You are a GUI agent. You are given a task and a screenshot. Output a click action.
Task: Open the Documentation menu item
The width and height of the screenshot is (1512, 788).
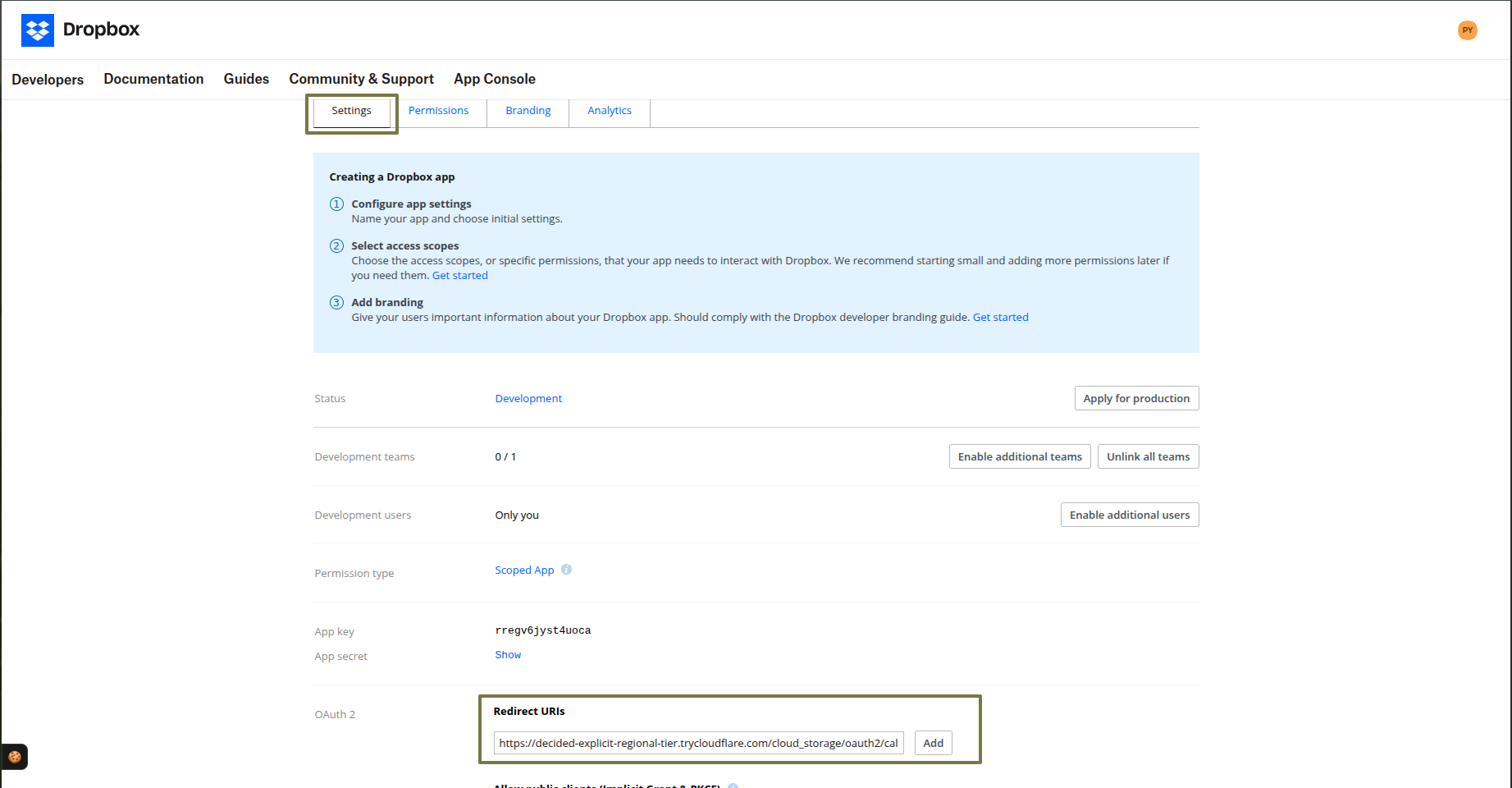[153, 79]
